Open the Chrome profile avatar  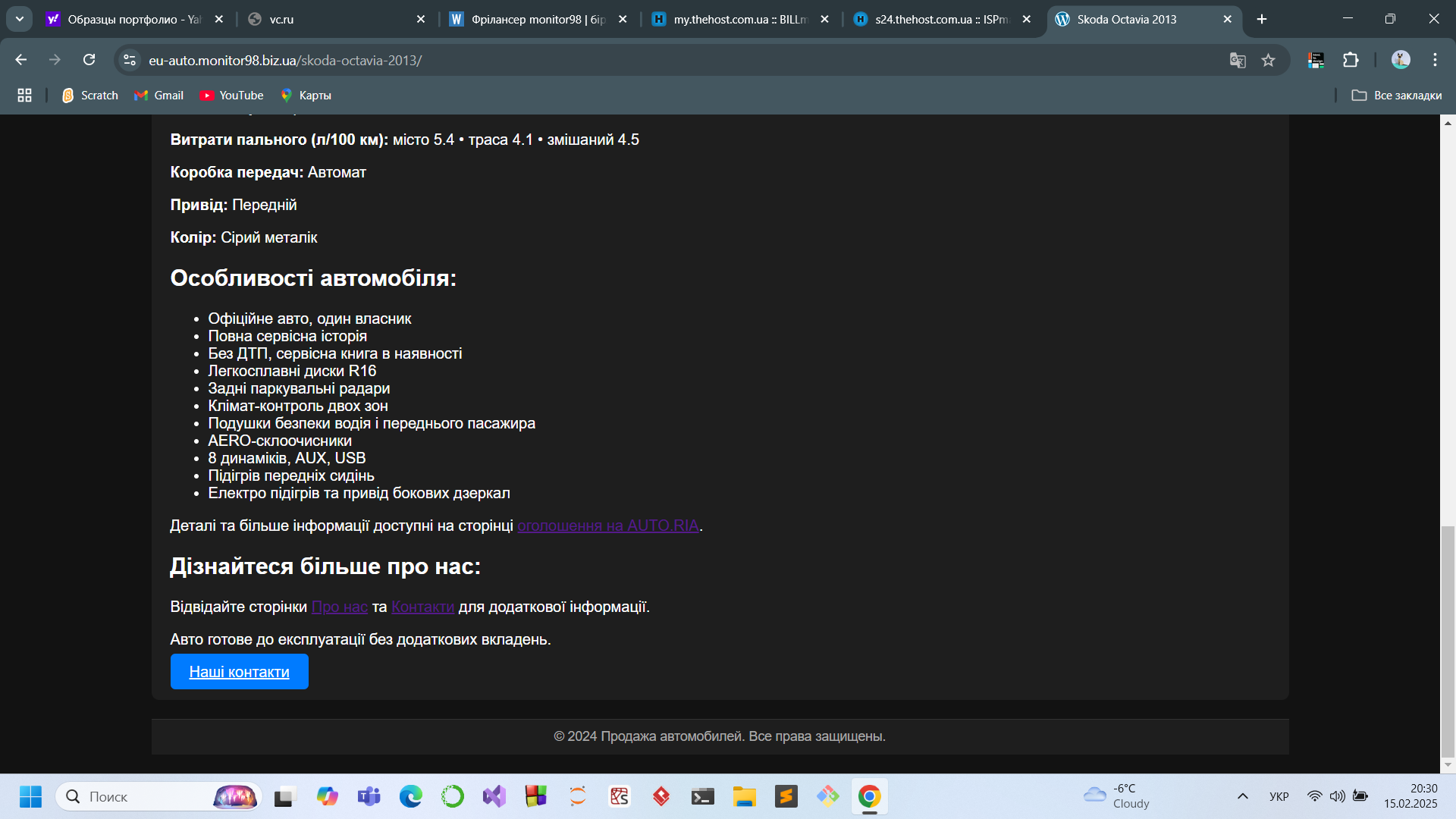(x=1401, y=60)
